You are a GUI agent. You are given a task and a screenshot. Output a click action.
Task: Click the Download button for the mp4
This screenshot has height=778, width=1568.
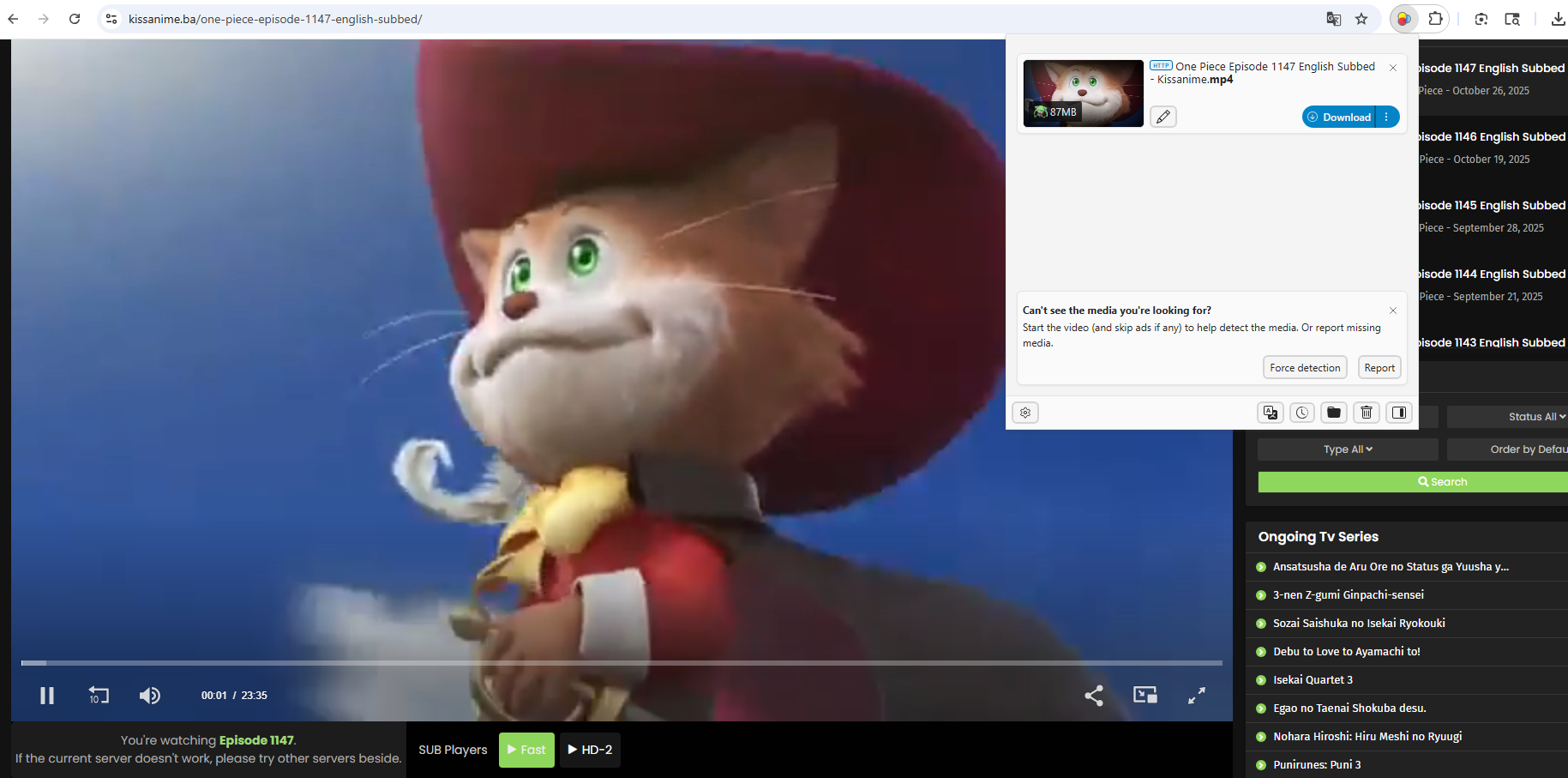coord(1339,117)
